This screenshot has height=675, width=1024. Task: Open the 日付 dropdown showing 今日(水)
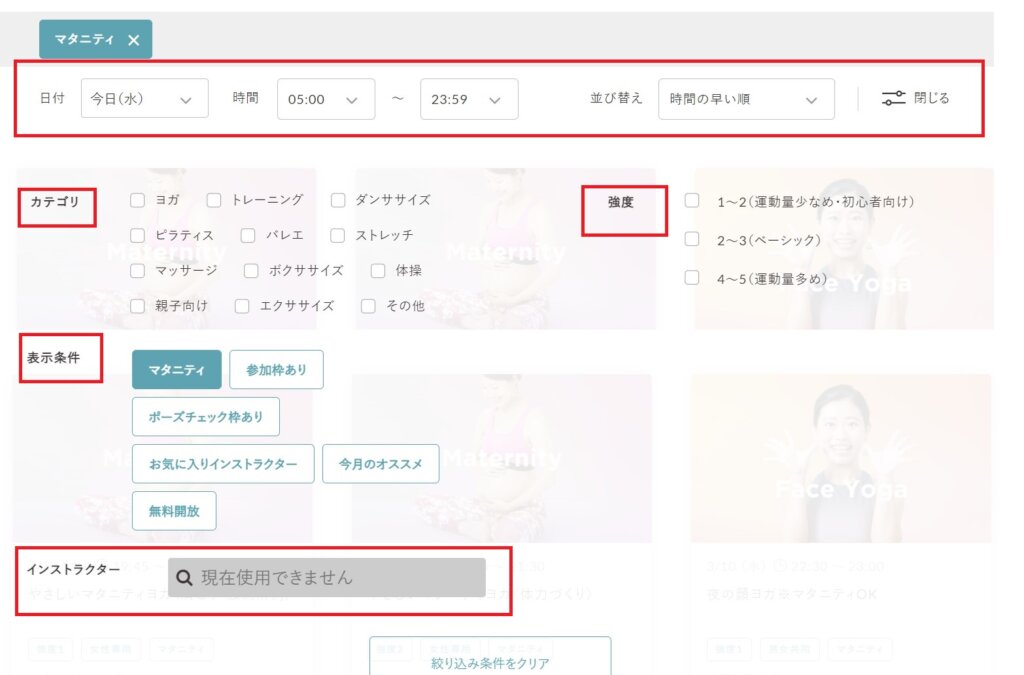click(x=144, y=99)
